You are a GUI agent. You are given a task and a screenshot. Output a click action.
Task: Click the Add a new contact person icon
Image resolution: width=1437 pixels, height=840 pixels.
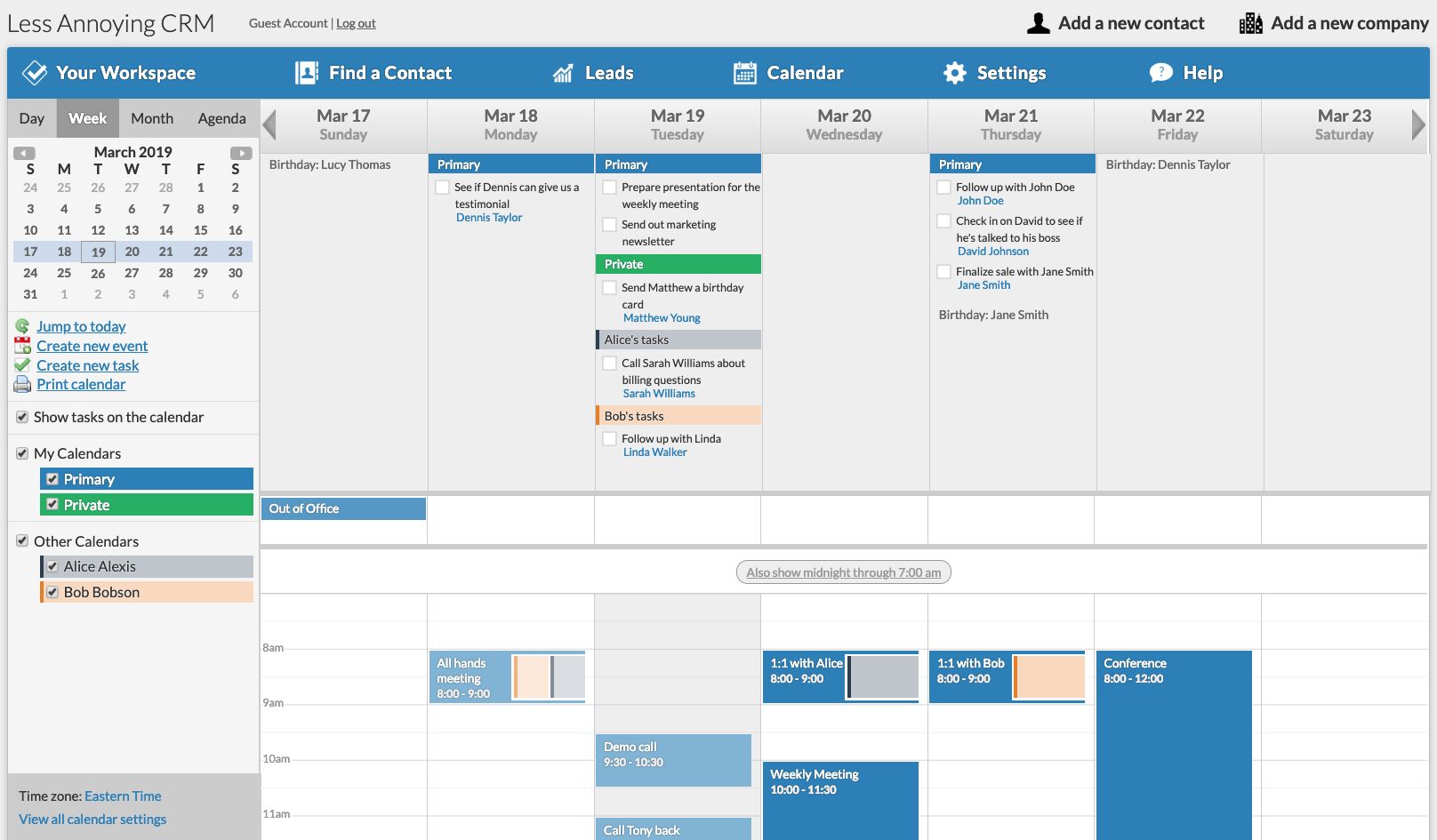pyautogui.click(x=1039, y=23)
